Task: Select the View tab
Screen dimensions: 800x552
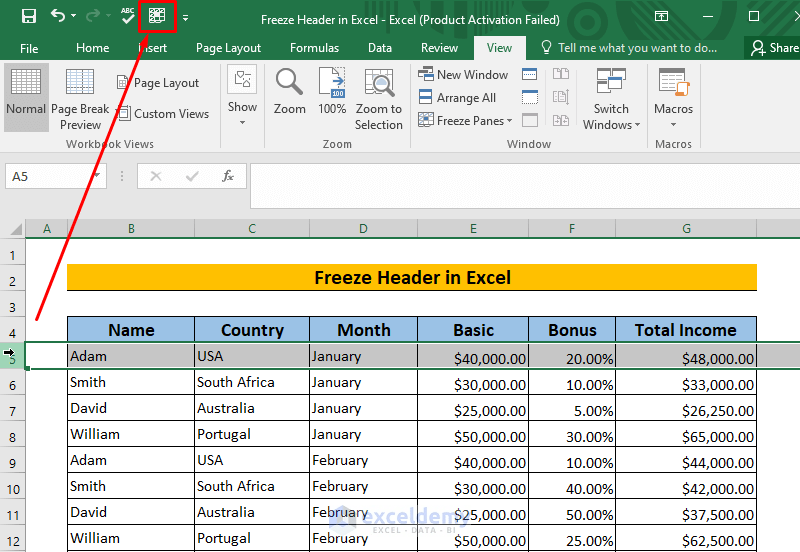Action: click(x=499, y=48)
